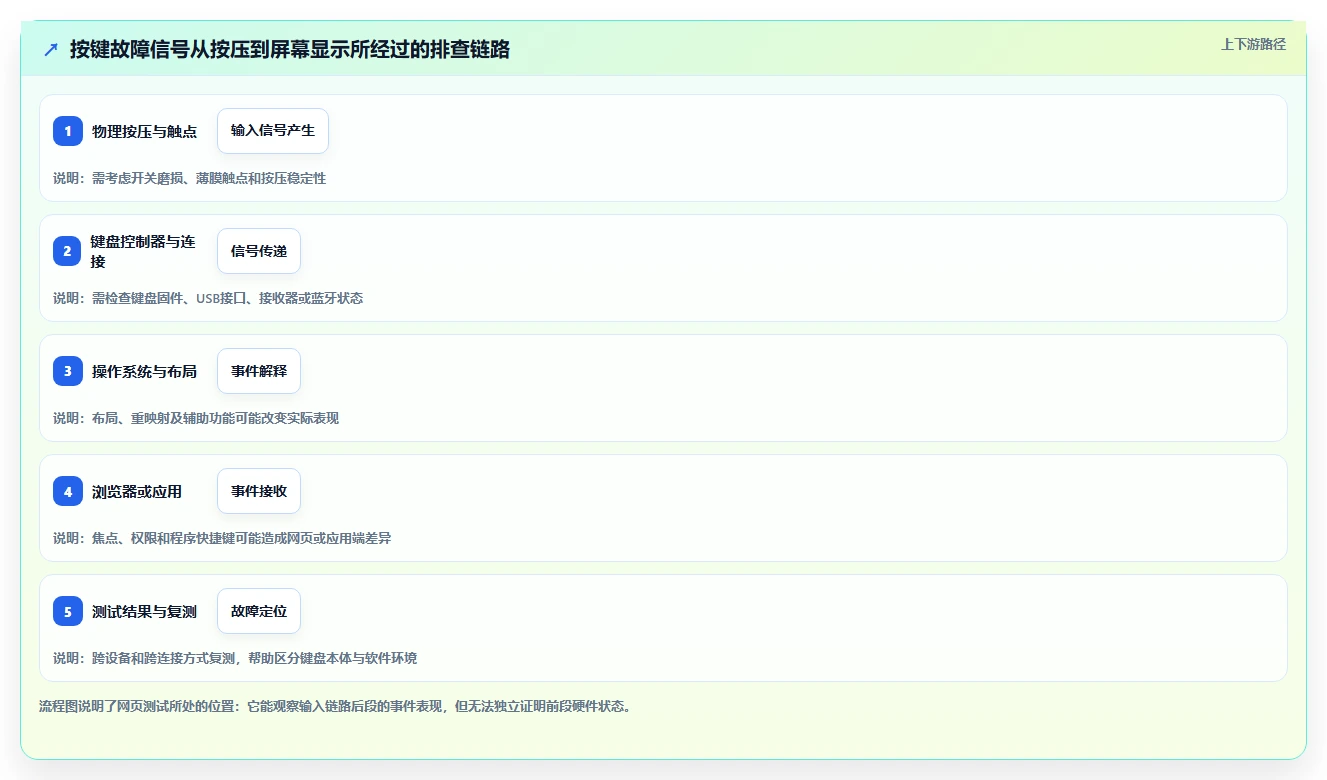This screenshot has height=780, width=1327.
Task: Select the 浏览器或应用 step title
Action: click(137, 492)
